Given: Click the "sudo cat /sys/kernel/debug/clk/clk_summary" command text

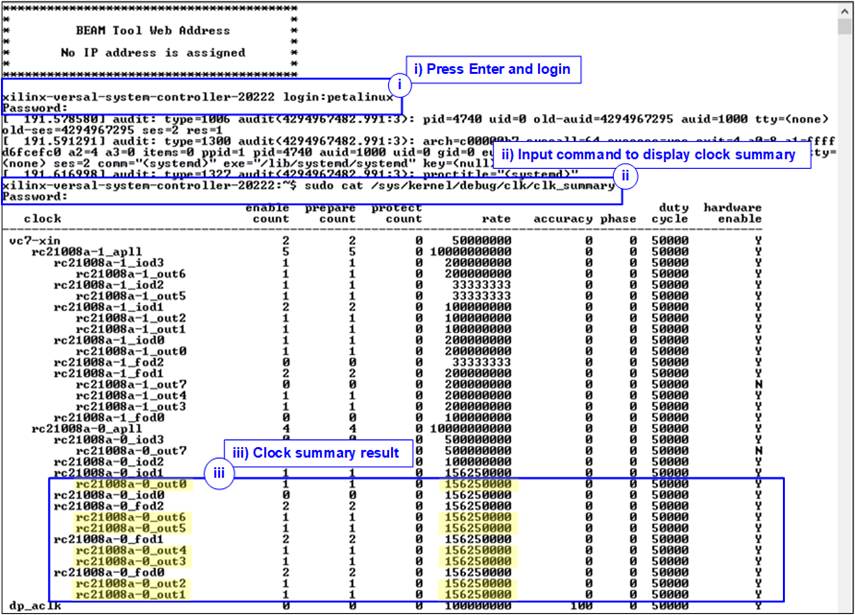Looking at the screenshot, I should 460,186.
